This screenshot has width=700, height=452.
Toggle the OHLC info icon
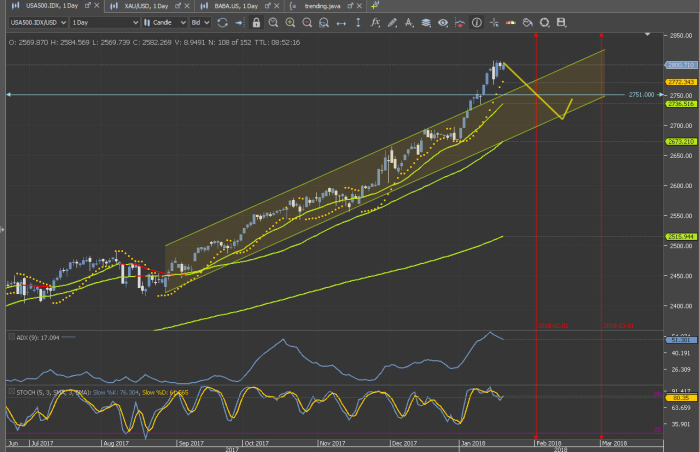(x=477, y=22)
